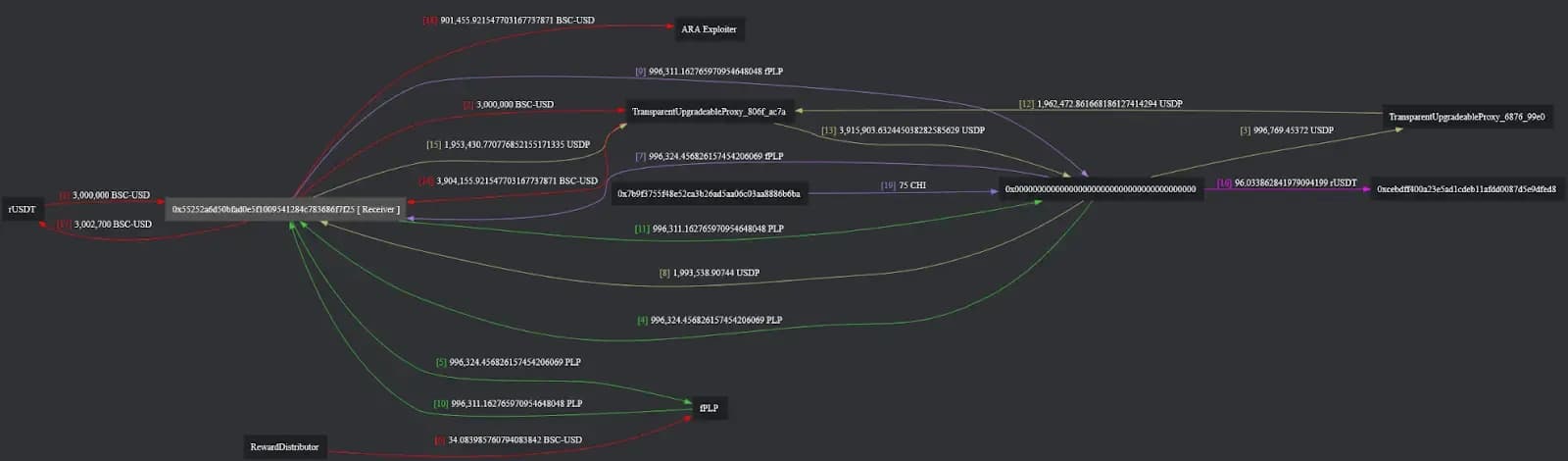Open the TransparentUpgradeableProxy_6876_99e0 node
Image resolution: width=1568 pixels, height=461 pixels.
click(x=1466, y=117)
